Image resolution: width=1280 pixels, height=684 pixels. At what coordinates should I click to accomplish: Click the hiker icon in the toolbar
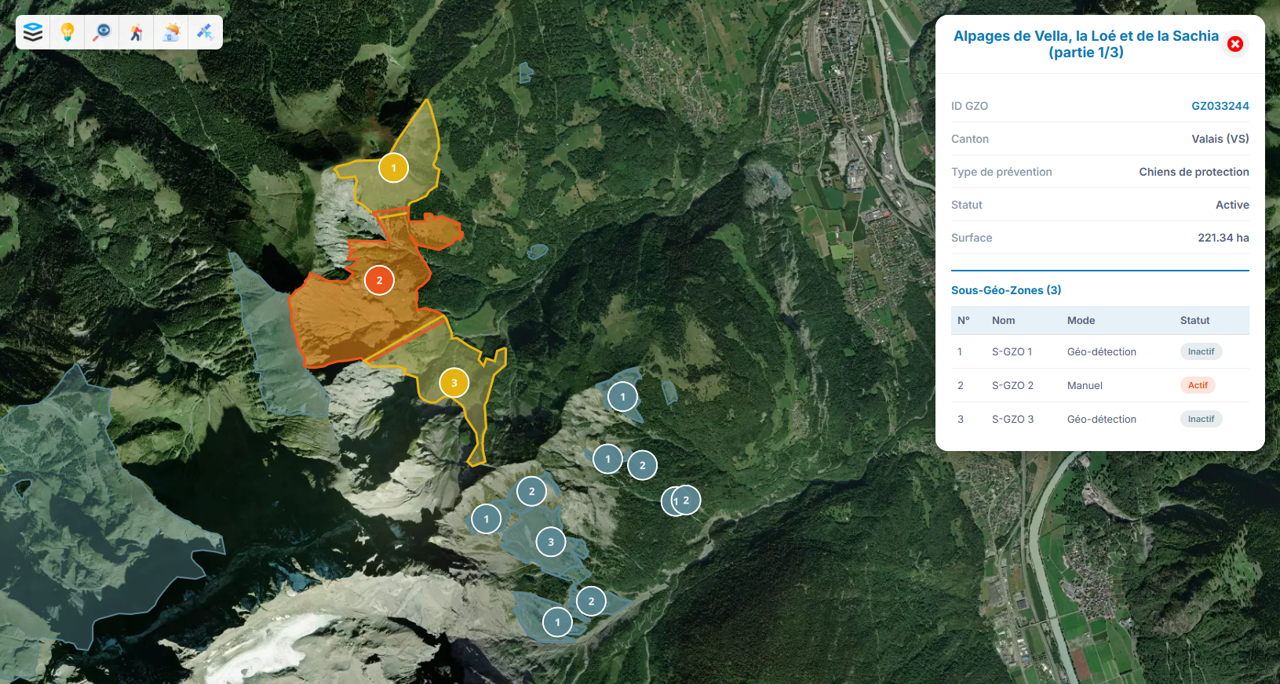point(136,32)
